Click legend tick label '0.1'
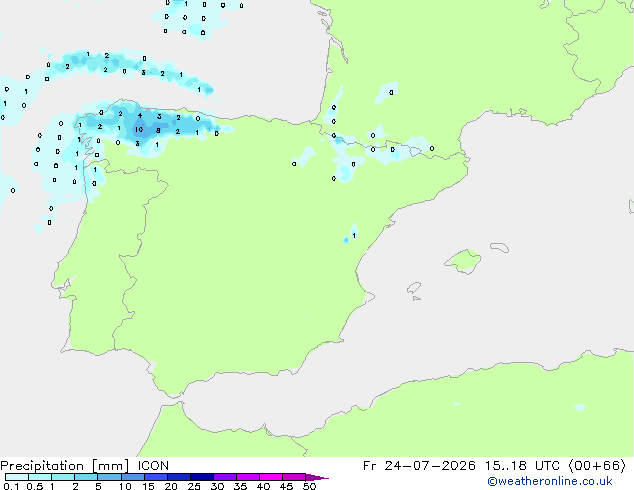634x490 pixels. (x=12, y=486)
